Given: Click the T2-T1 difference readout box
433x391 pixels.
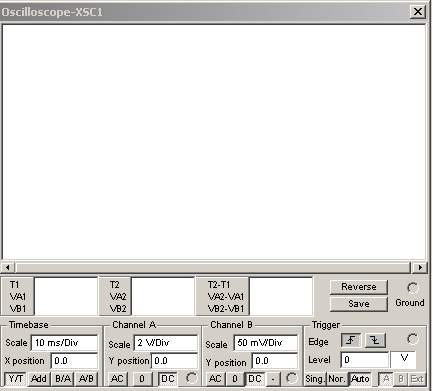Looking at the screenshot, I should pyautogui.click(x=281, y=296).
